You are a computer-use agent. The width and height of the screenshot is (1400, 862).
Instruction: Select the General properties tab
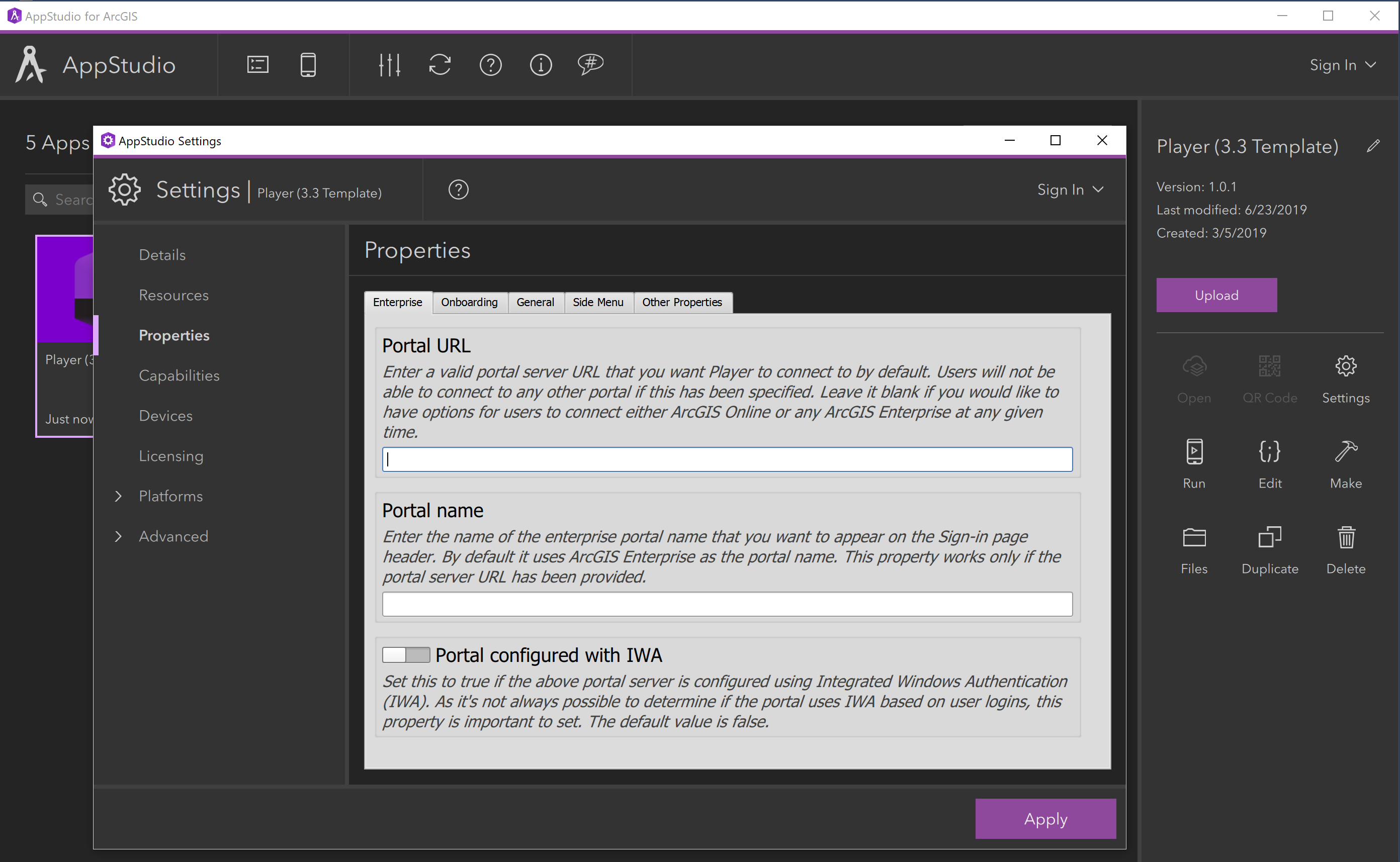point(534,302)
